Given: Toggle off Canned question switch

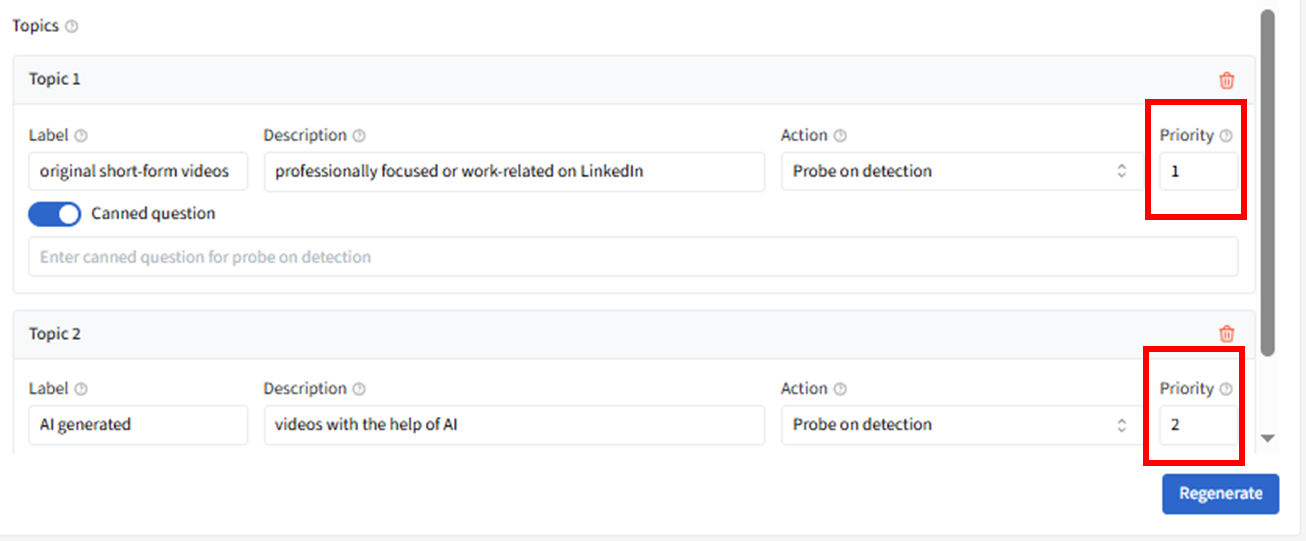Looking at the screenshot, I should coord(55,214).
